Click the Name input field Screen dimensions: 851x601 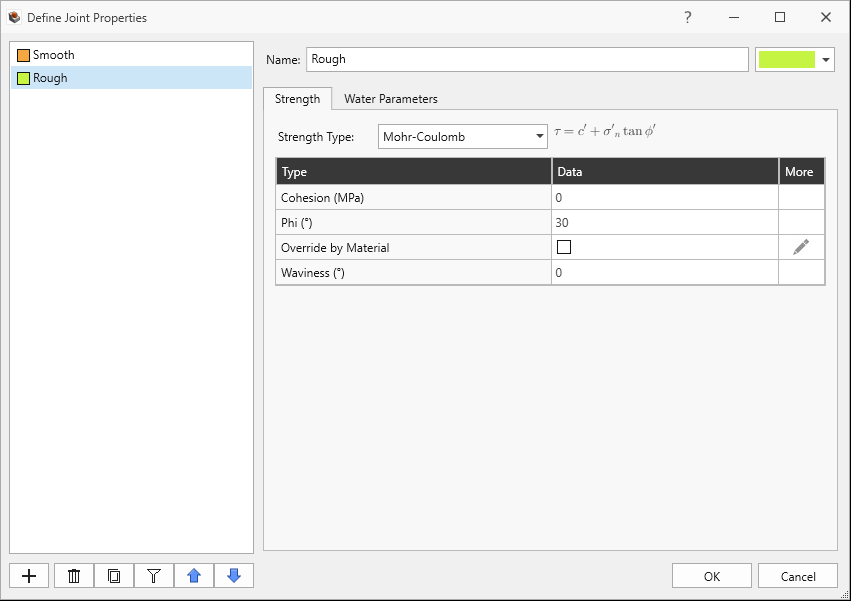(527, 59)
